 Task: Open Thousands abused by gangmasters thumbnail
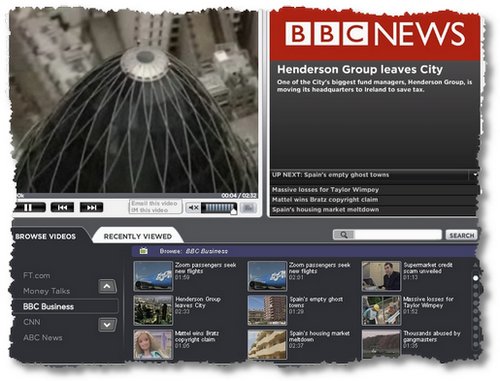[x=381, y=345]
